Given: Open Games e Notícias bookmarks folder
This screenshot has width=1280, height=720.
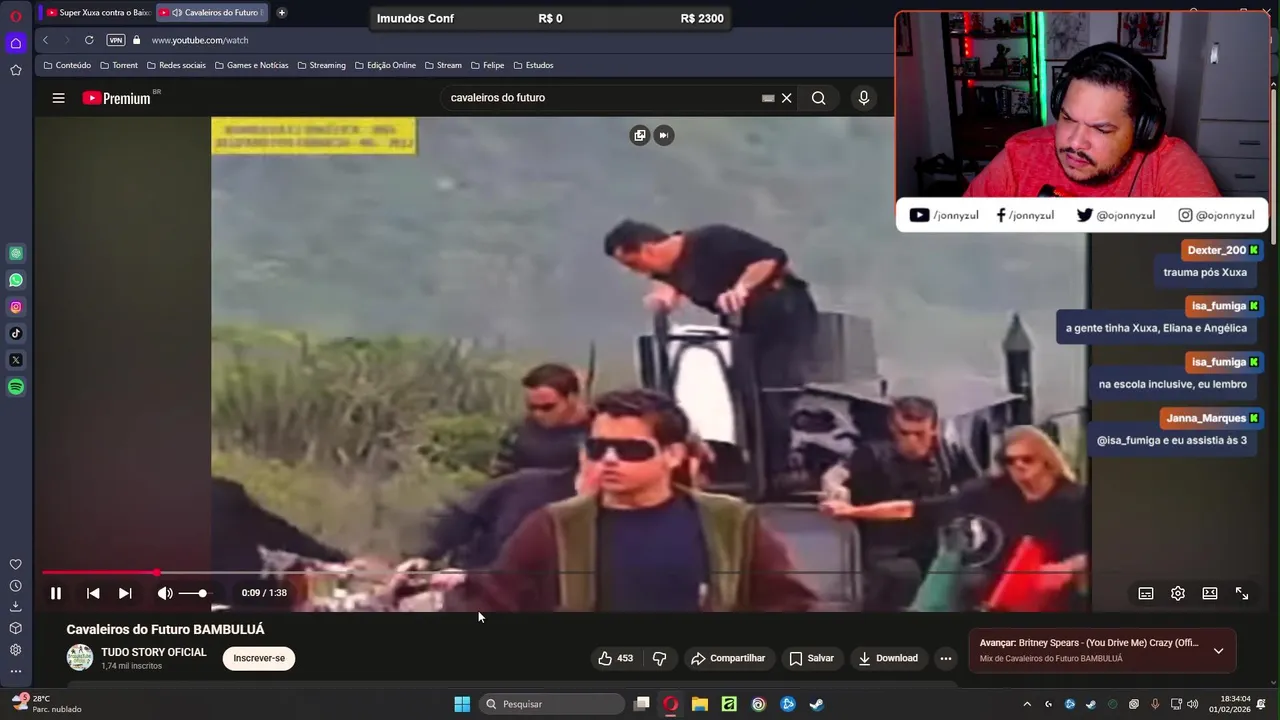Looking at the screenshot, I should tap(251, 65).
